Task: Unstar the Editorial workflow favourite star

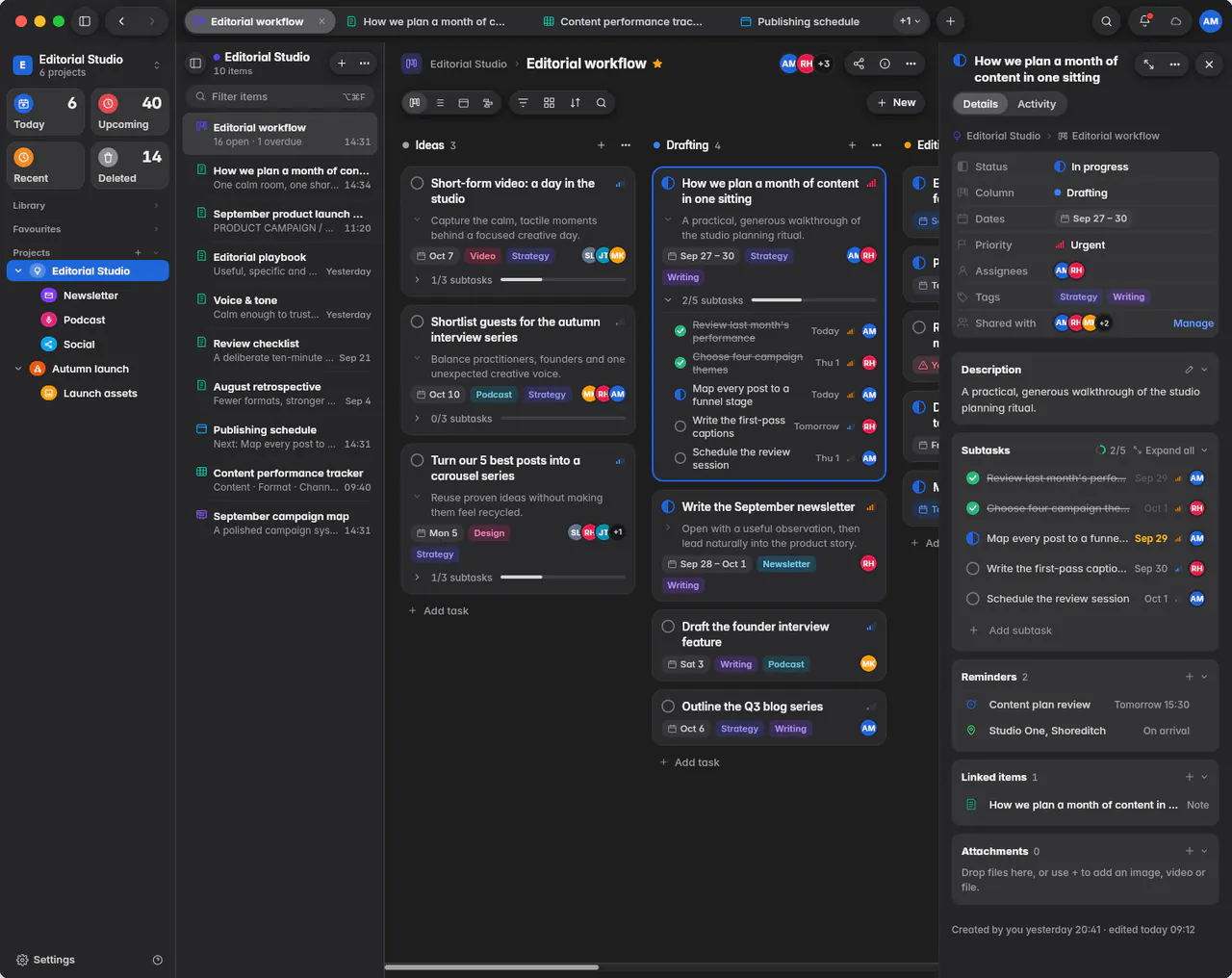Action: coord(657,64)
